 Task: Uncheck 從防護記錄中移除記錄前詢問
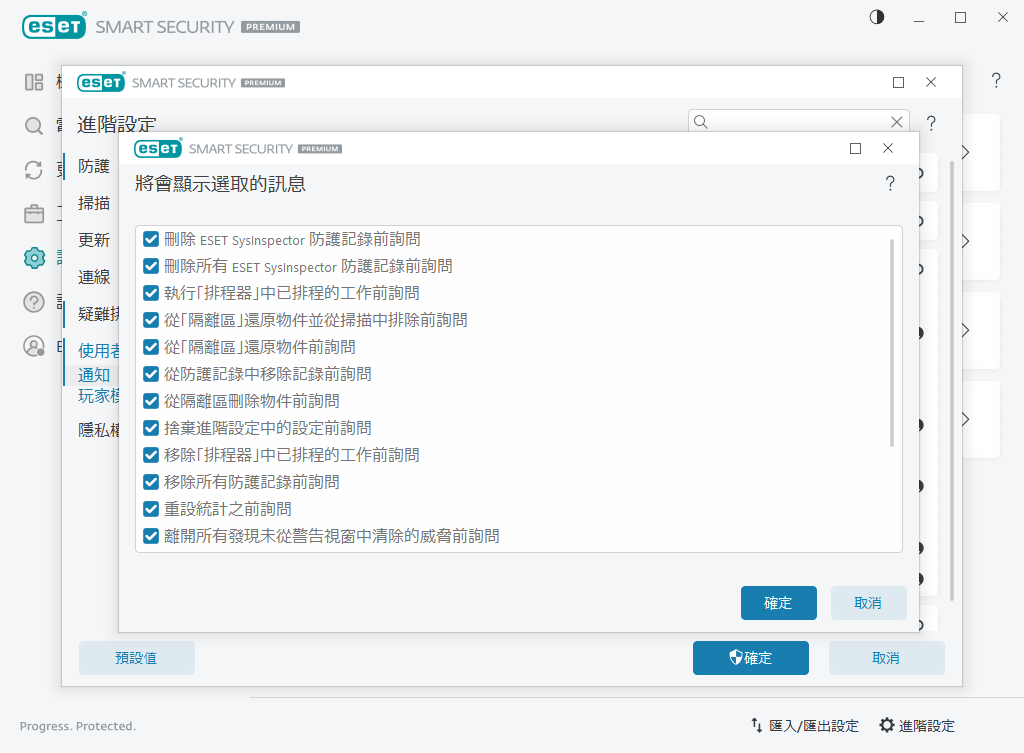point(151,374)
